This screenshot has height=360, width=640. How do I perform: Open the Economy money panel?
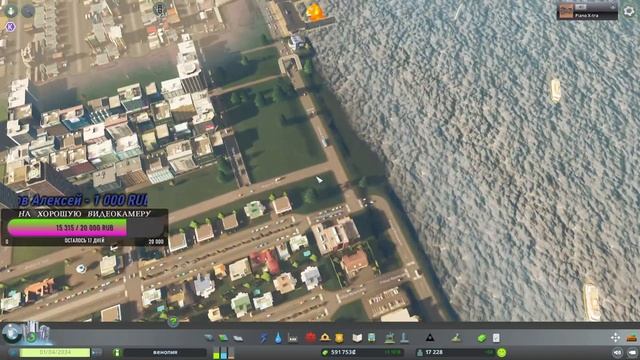pos(482,338)
